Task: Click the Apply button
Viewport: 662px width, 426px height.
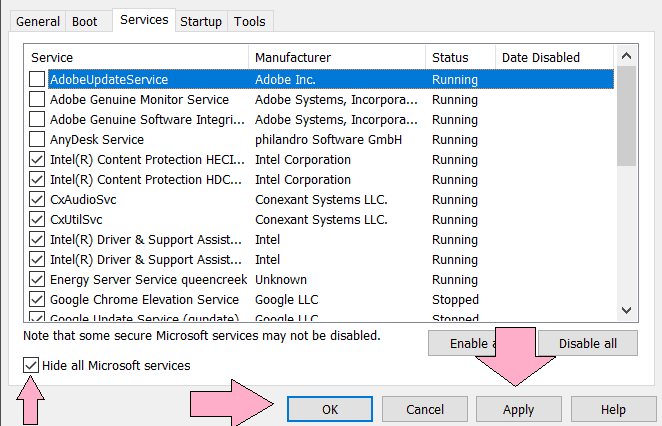Action: tap(518, 409)
